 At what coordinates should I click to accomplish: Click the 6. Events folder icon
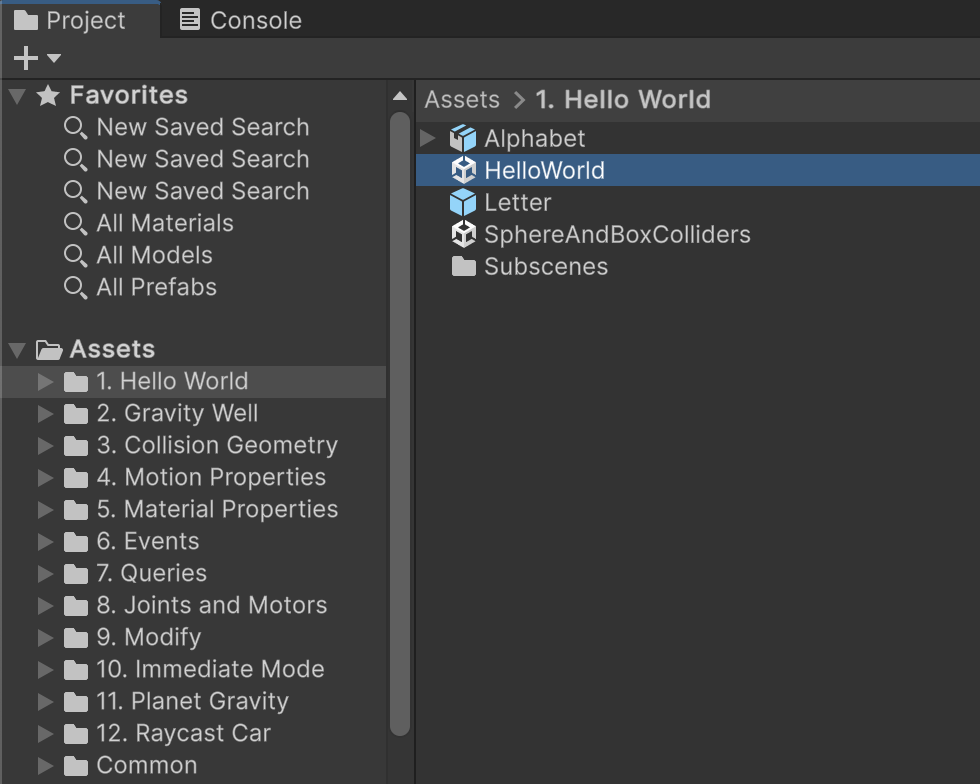pyautogui.click(x=76, y=542)
